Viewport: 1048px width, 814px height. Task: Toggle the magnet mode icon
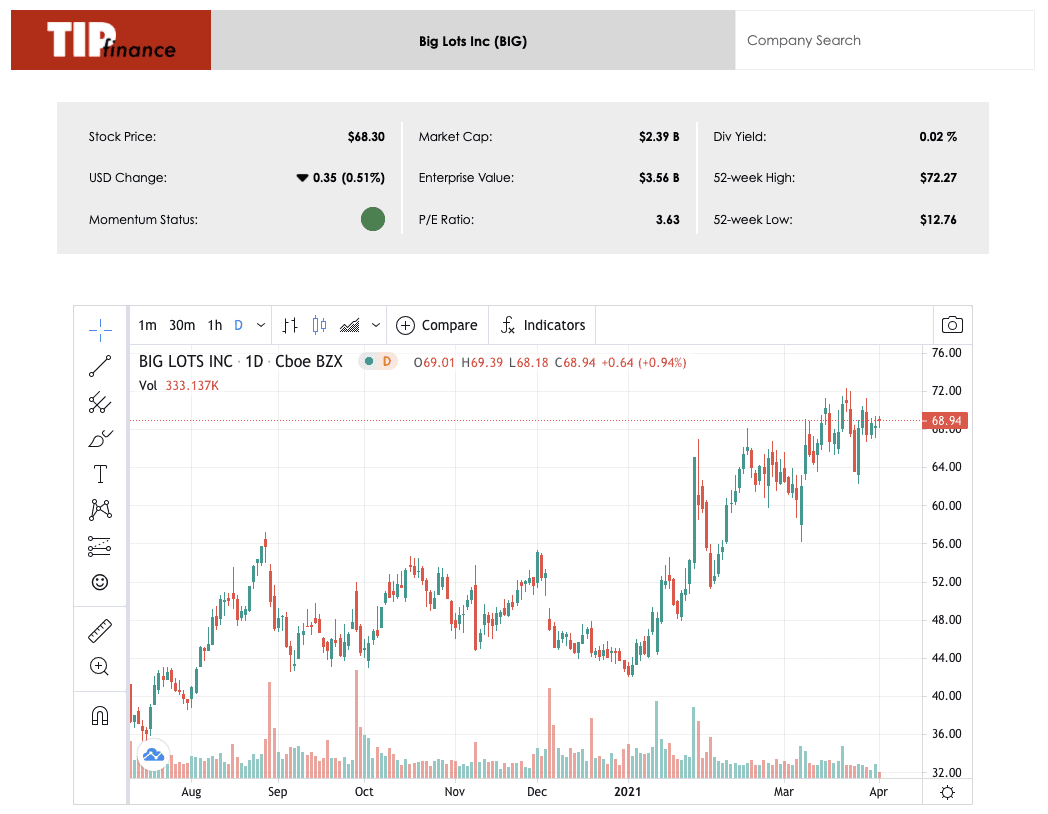pyautogui.click(x=100, y=716)
